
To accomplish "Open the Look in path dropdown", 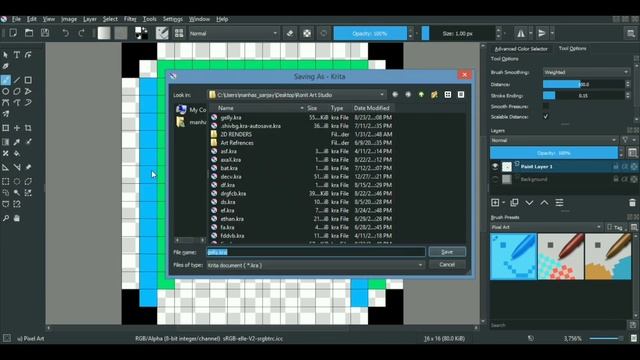I will click(296, 95).
